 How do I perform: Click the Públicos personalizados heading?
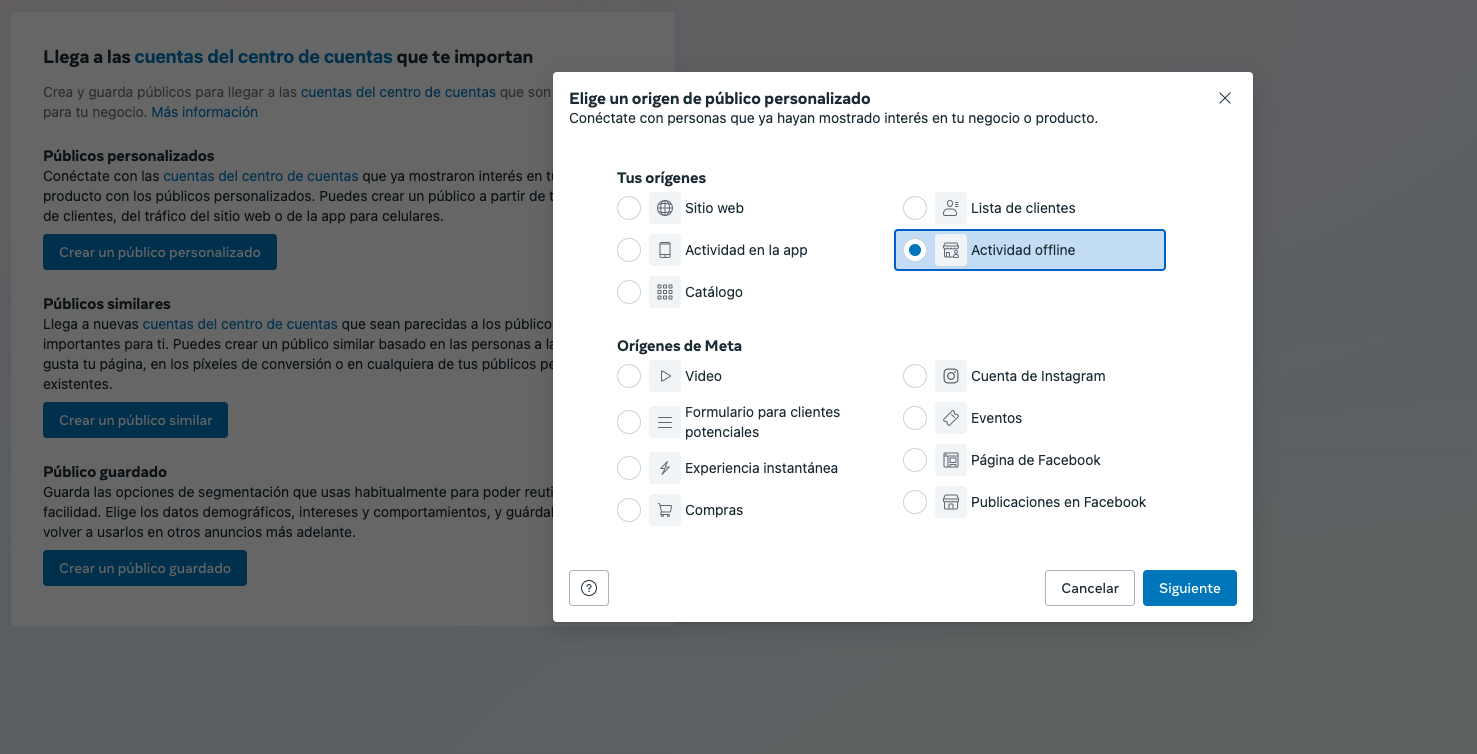pos(129,156)
